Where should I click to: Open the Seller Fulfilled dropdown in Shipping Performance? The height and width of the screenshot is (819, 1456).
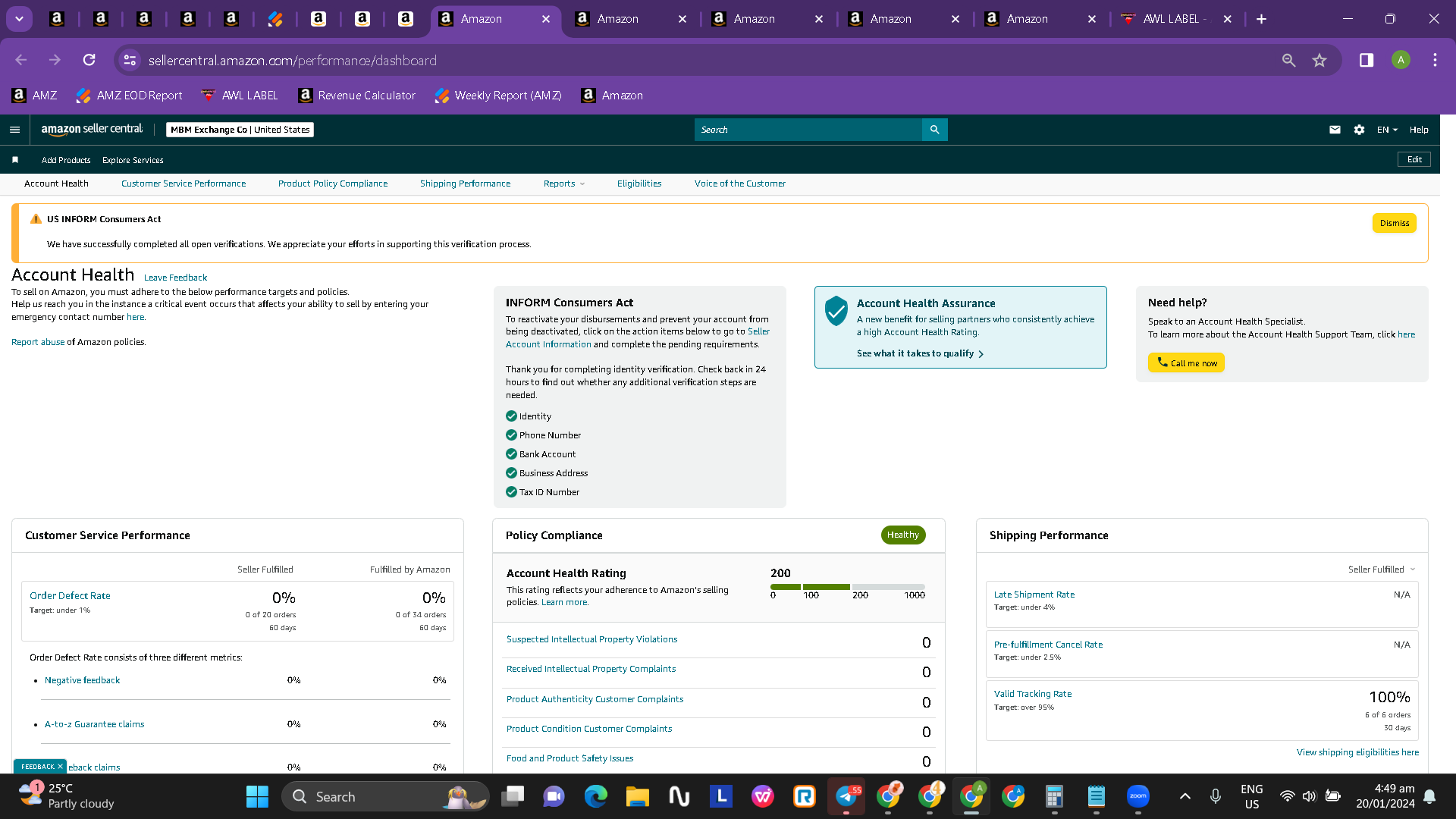click(x=1382, y=570)
